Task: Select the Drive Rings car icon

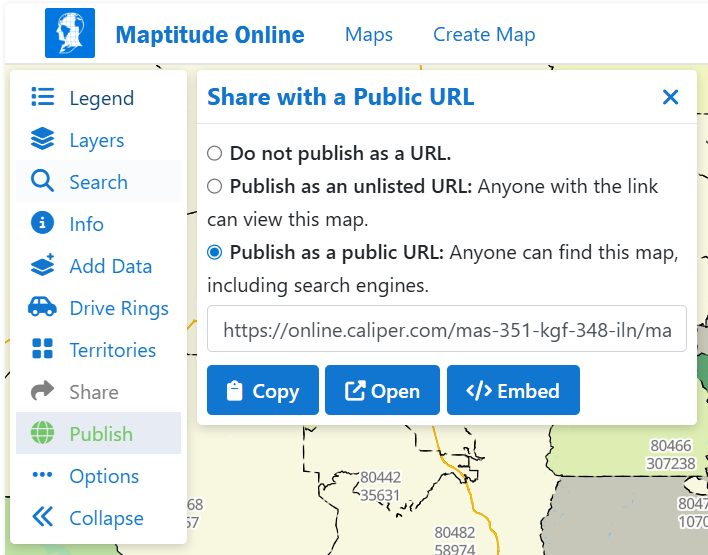Action: pyautogui.click(x=42, y=308)
